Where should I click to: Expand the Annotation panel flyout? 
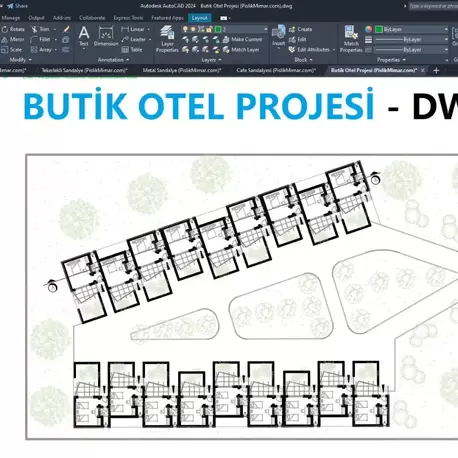pos(113,60)
